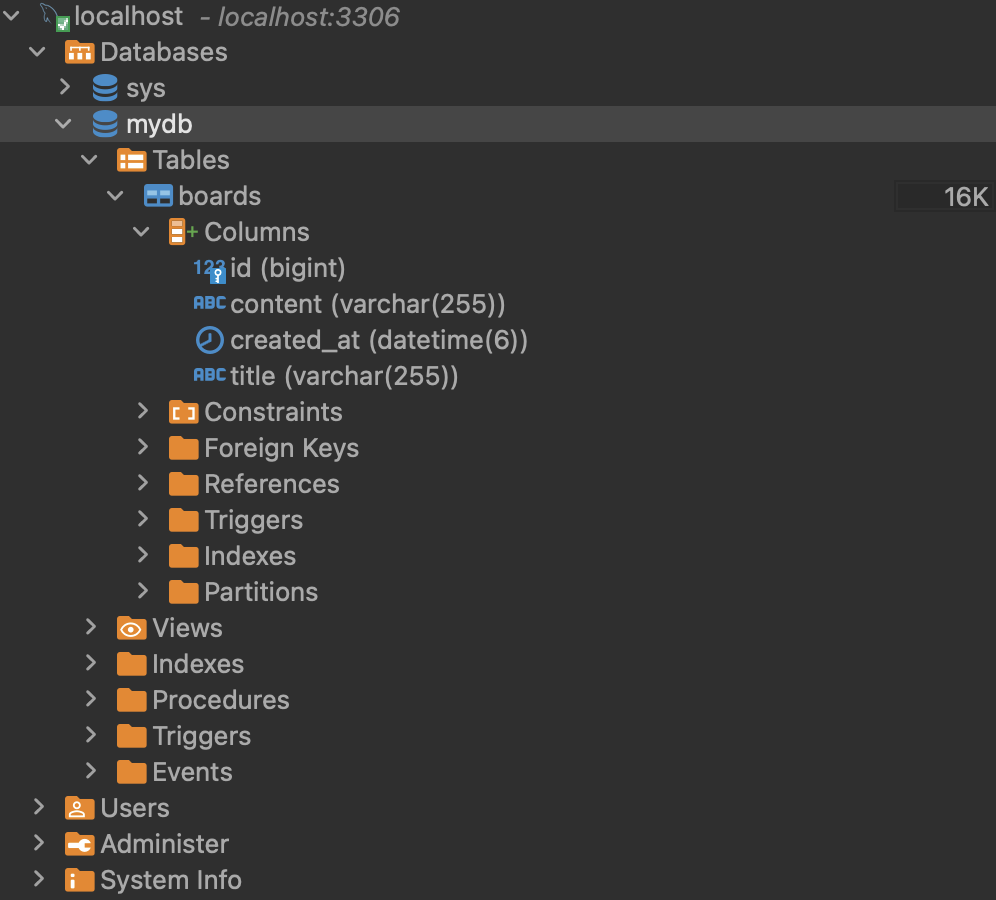Screen dimensions: 996x900
Task: Click the Procedures folder icon
Action: pyautogui.click(x=131, y=700)
